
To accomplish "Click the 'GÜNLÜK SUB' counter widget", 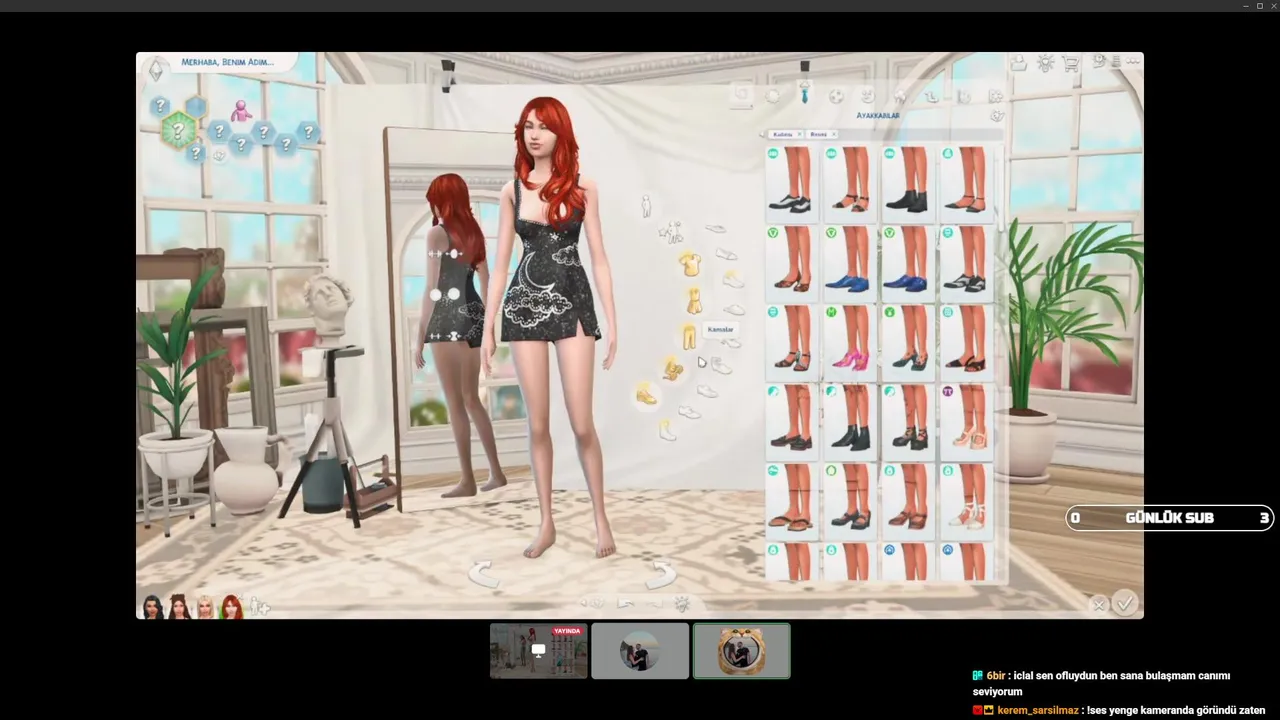I will pos(1170,517).
